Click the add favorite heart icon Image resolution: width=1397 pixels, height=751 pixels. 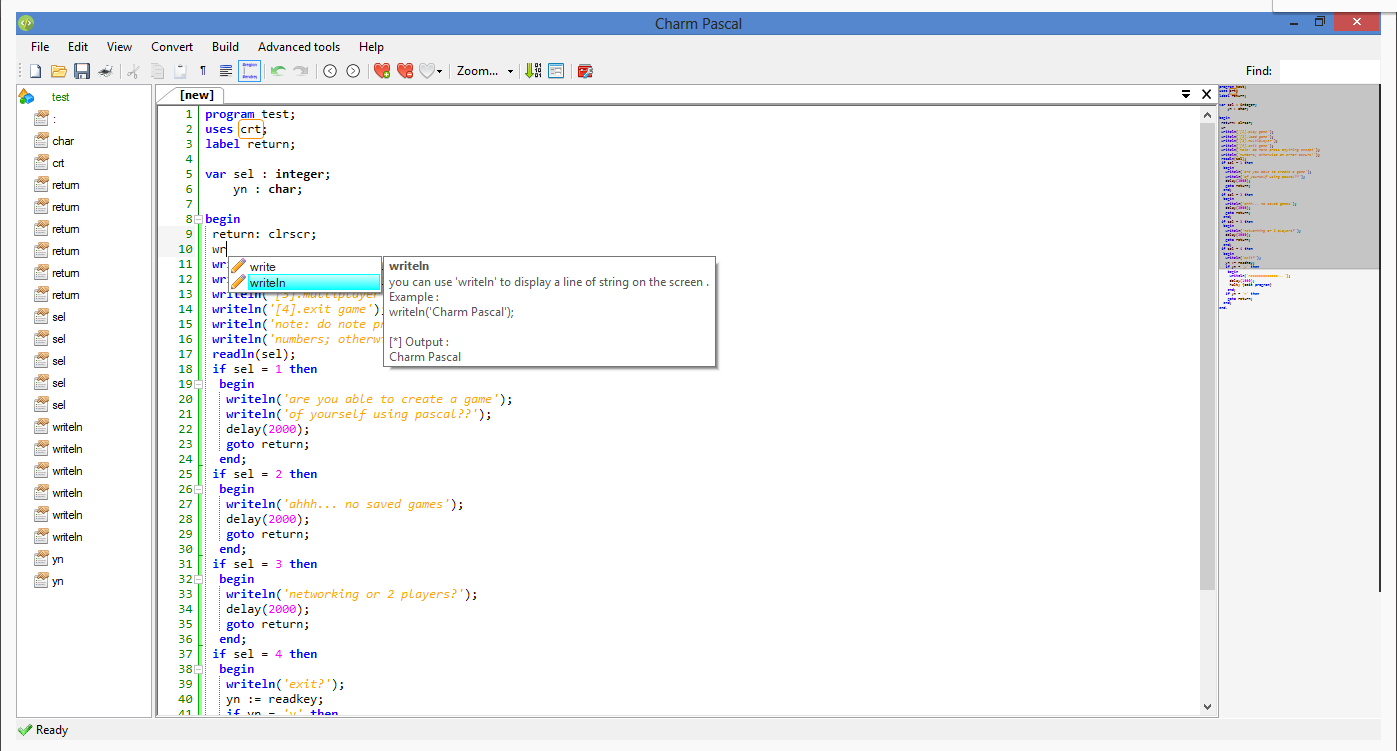click(x=381, y=71)
